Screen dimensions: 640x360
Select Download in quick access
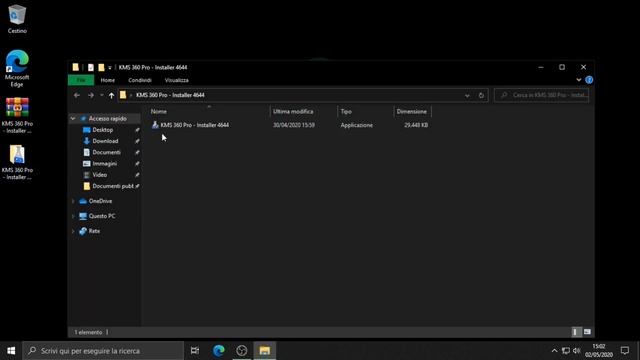tap(105, 141)
